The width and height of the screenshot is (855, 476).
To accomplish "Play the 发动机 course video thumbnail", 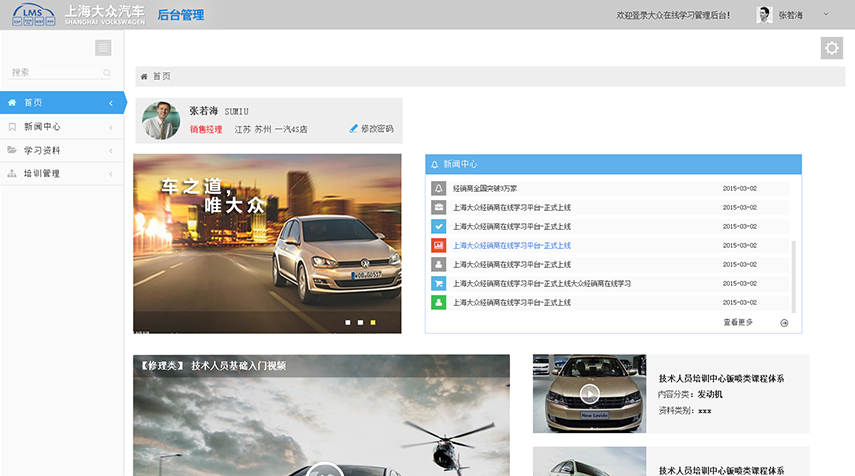I will click(589, 394).
